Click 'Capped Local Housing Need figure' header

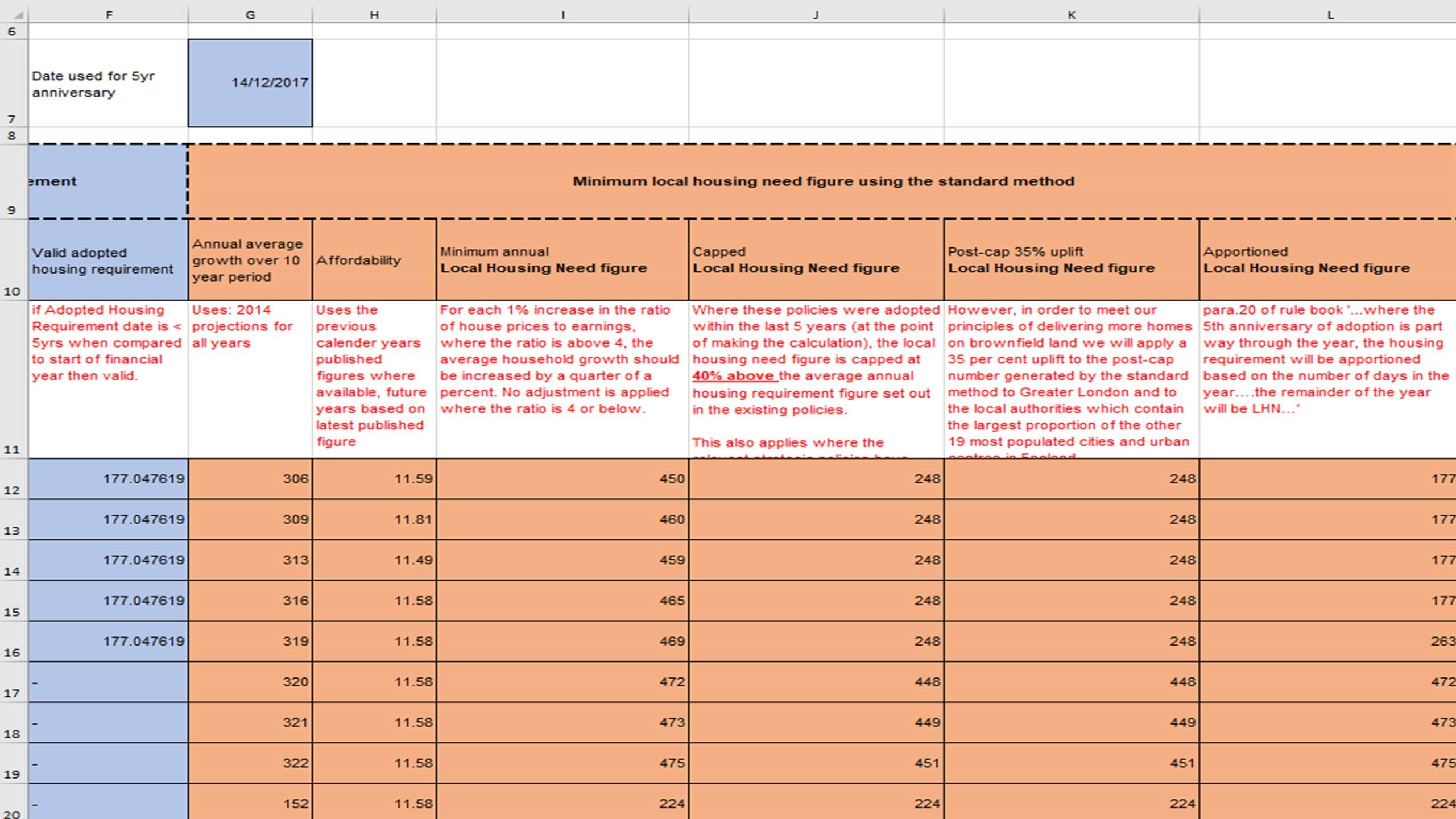click(x=816, y=260)
